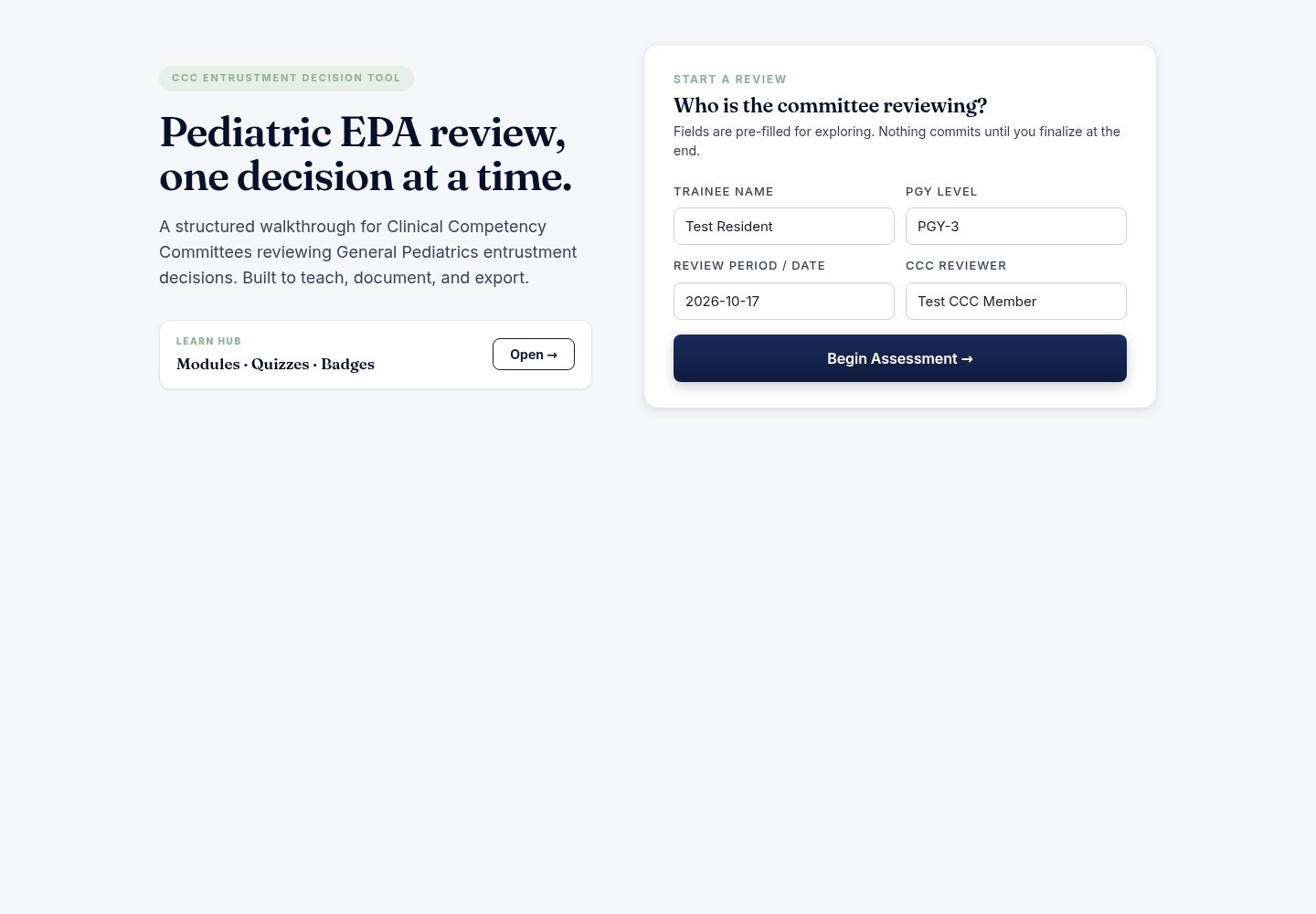Click the PGY LEVEL label
The width and height of the screenshot is (1316, 914).
pos(941,192)
